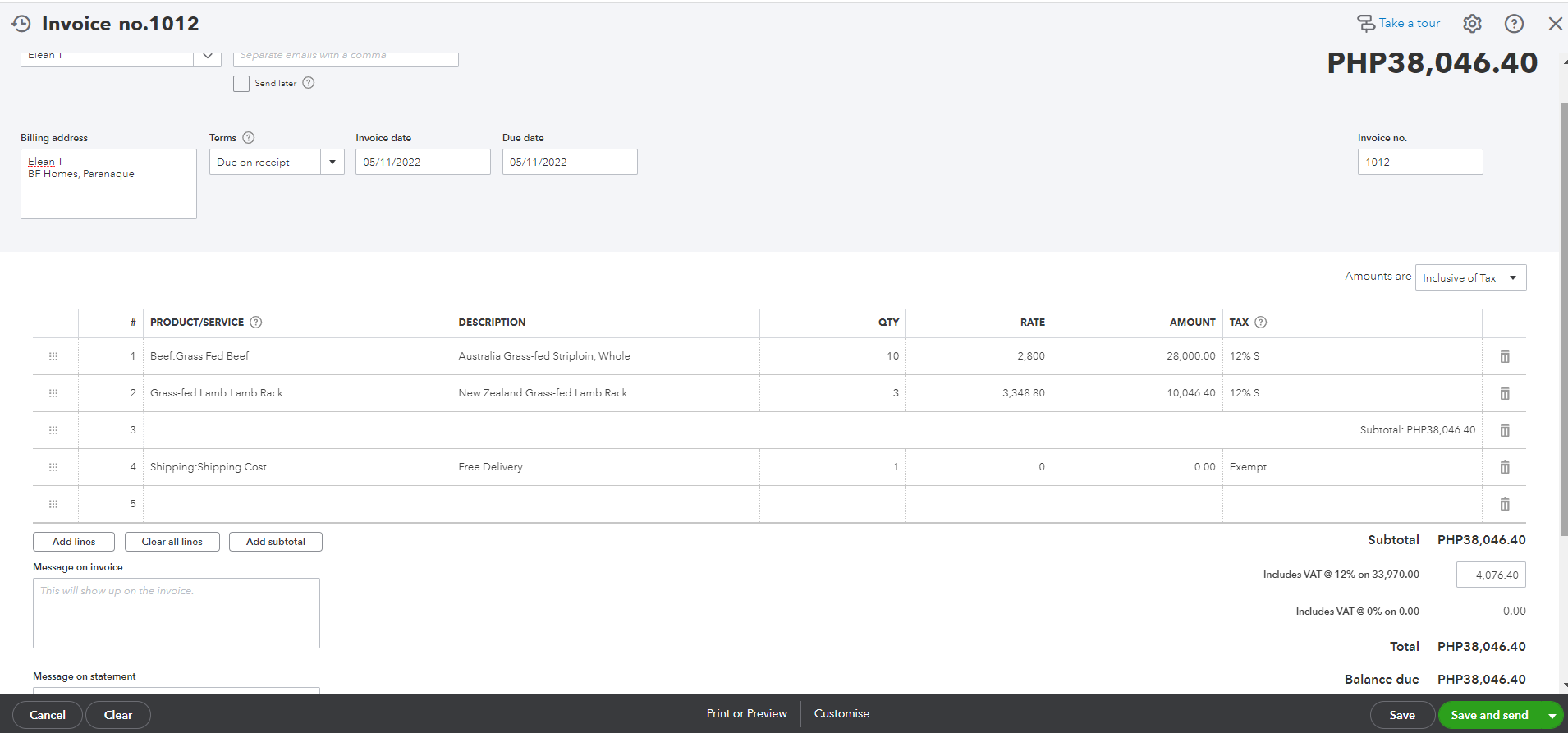
Task: Open the settings gear icon
Action: click(1472, 24)
